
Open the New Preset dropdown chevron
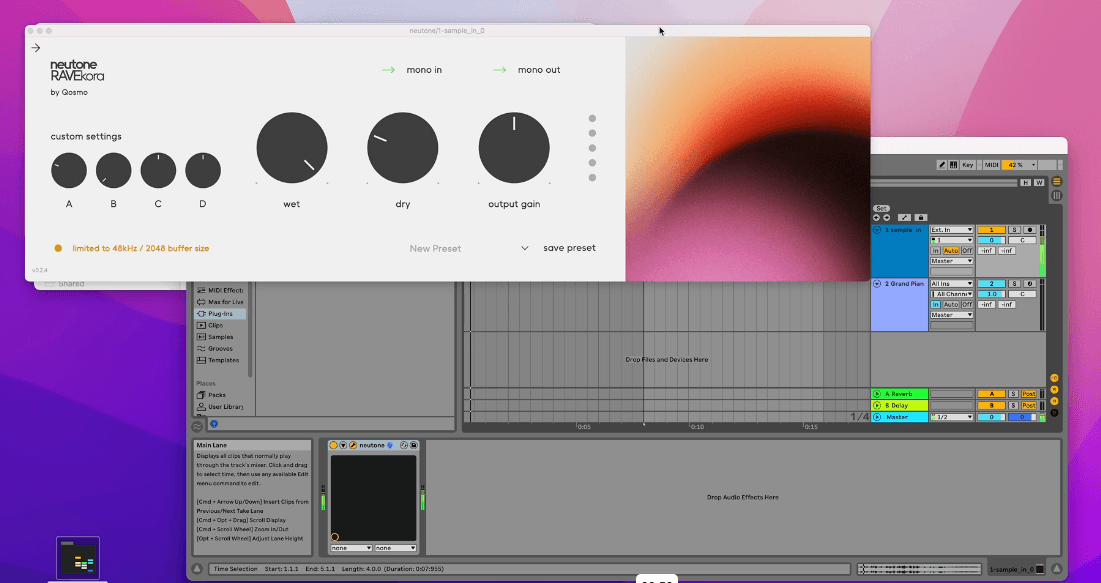pyautogui.click(x=525, y=248)
